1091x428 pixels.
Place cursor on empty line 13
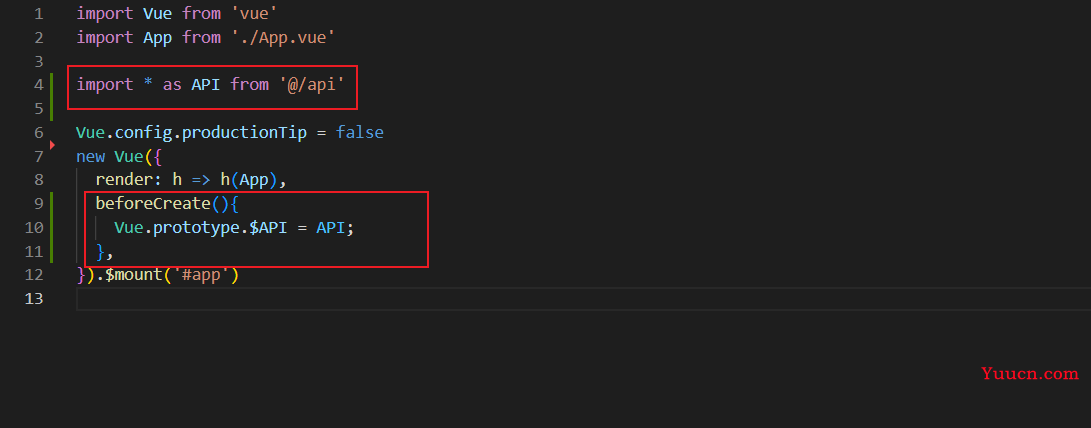click(x=583, y=299)
